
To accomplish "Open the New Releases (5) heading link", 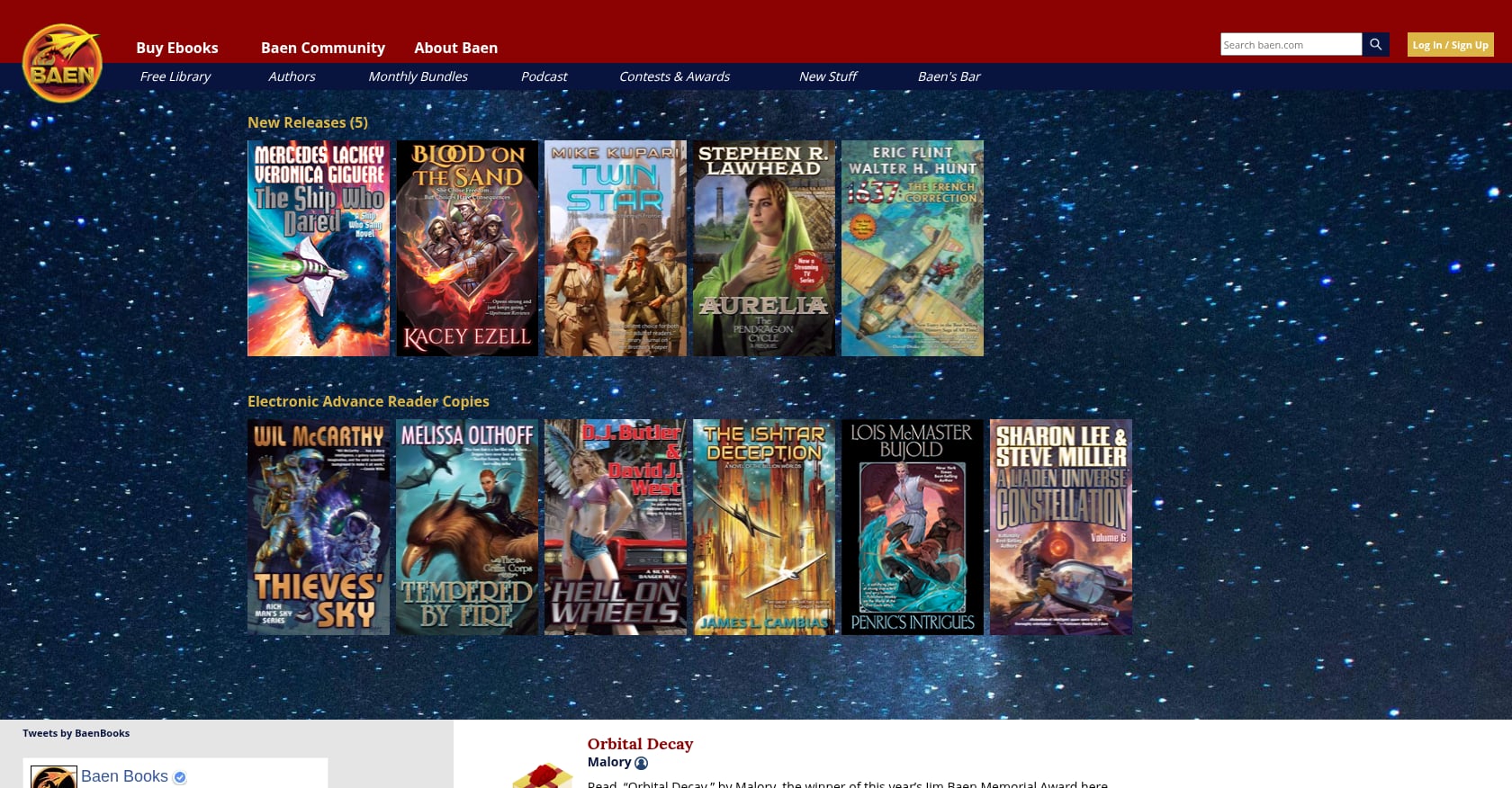I will pos(308,122).
